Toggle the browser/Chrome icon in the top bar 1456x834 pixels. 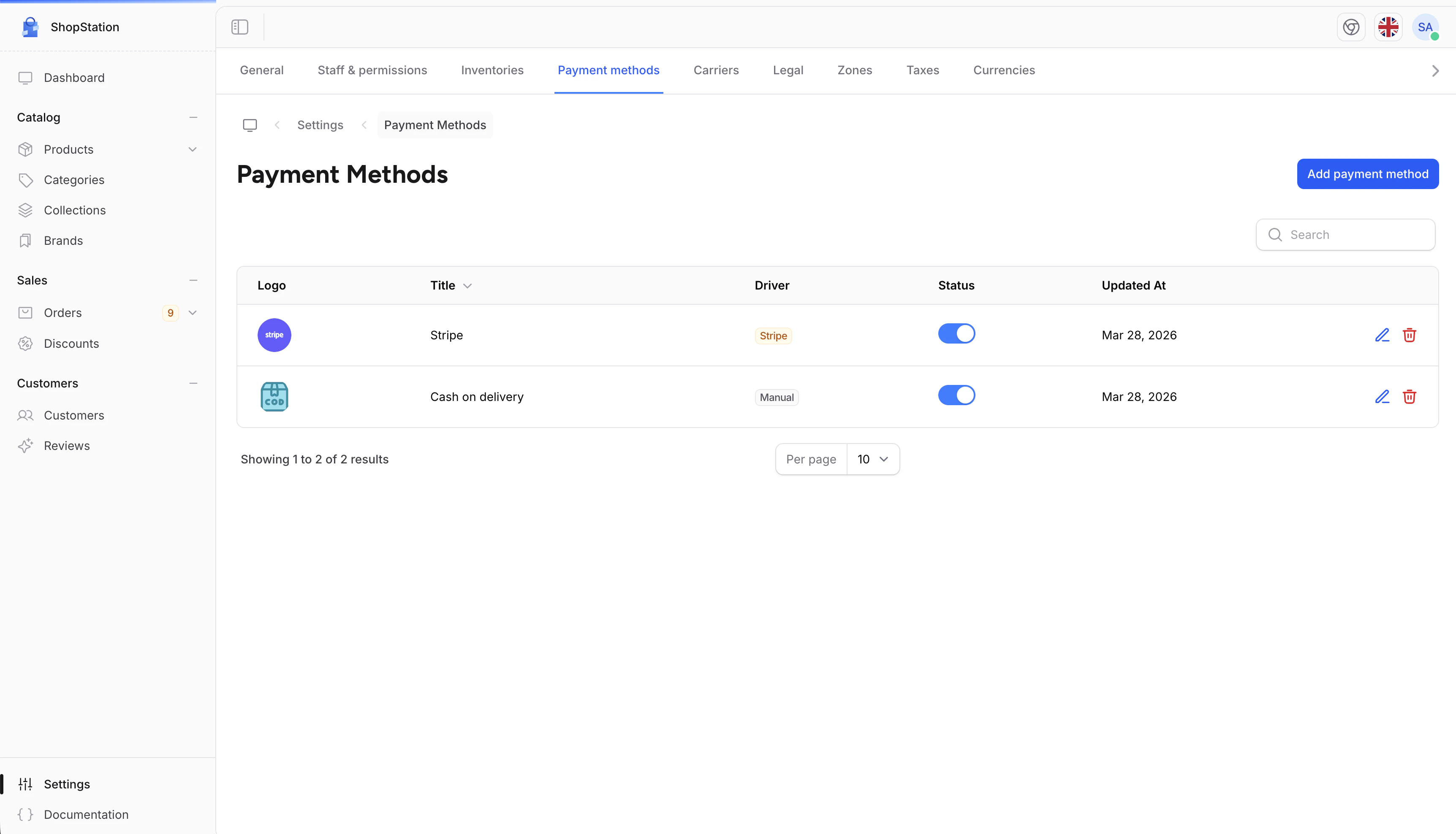point(1350,27)
